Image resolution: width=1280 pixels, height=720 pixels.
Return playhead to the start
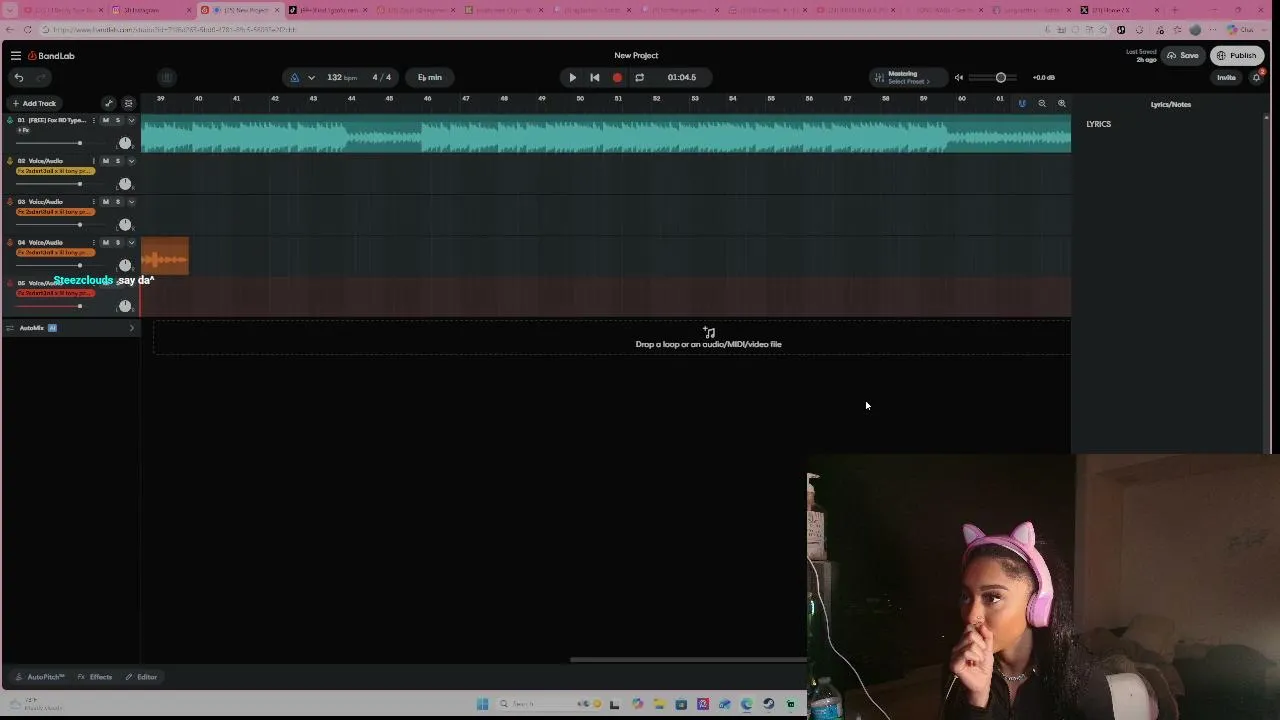pos(595,77)
